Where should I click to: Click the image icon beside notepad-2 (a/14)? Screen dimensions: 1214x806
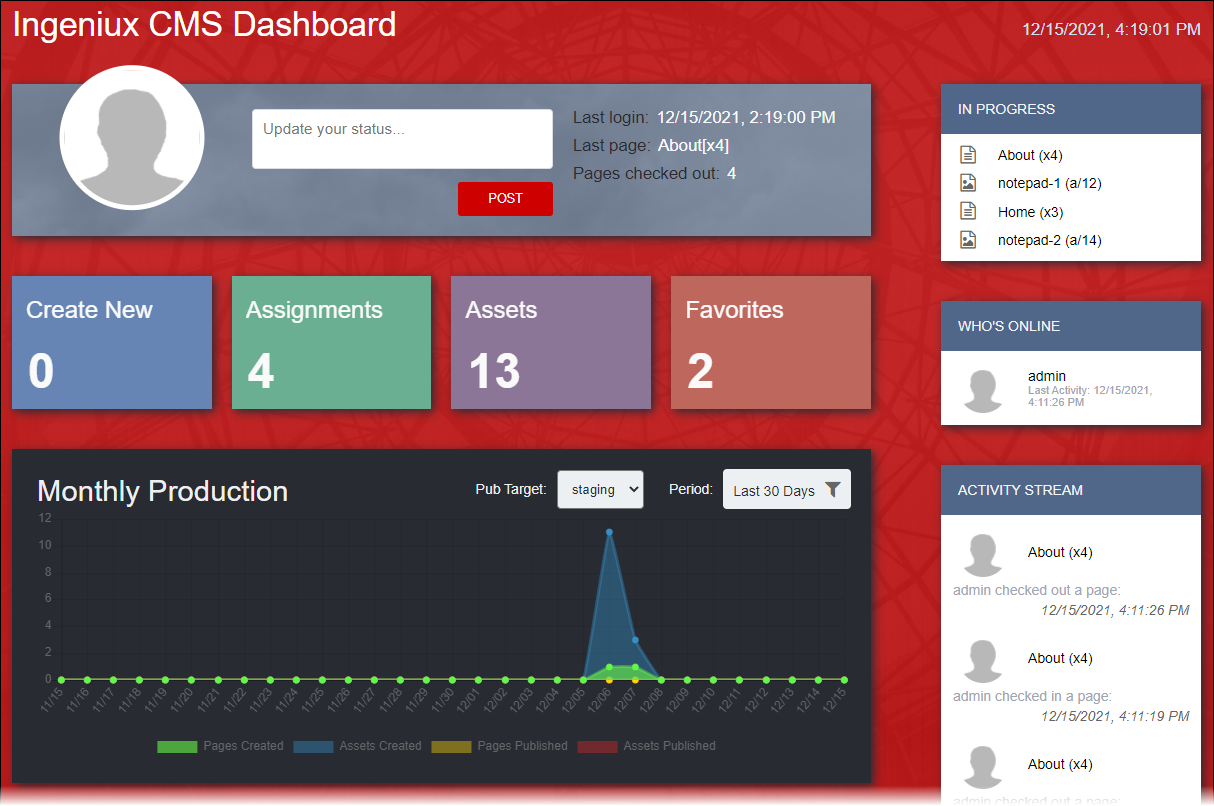click(967, 240)
